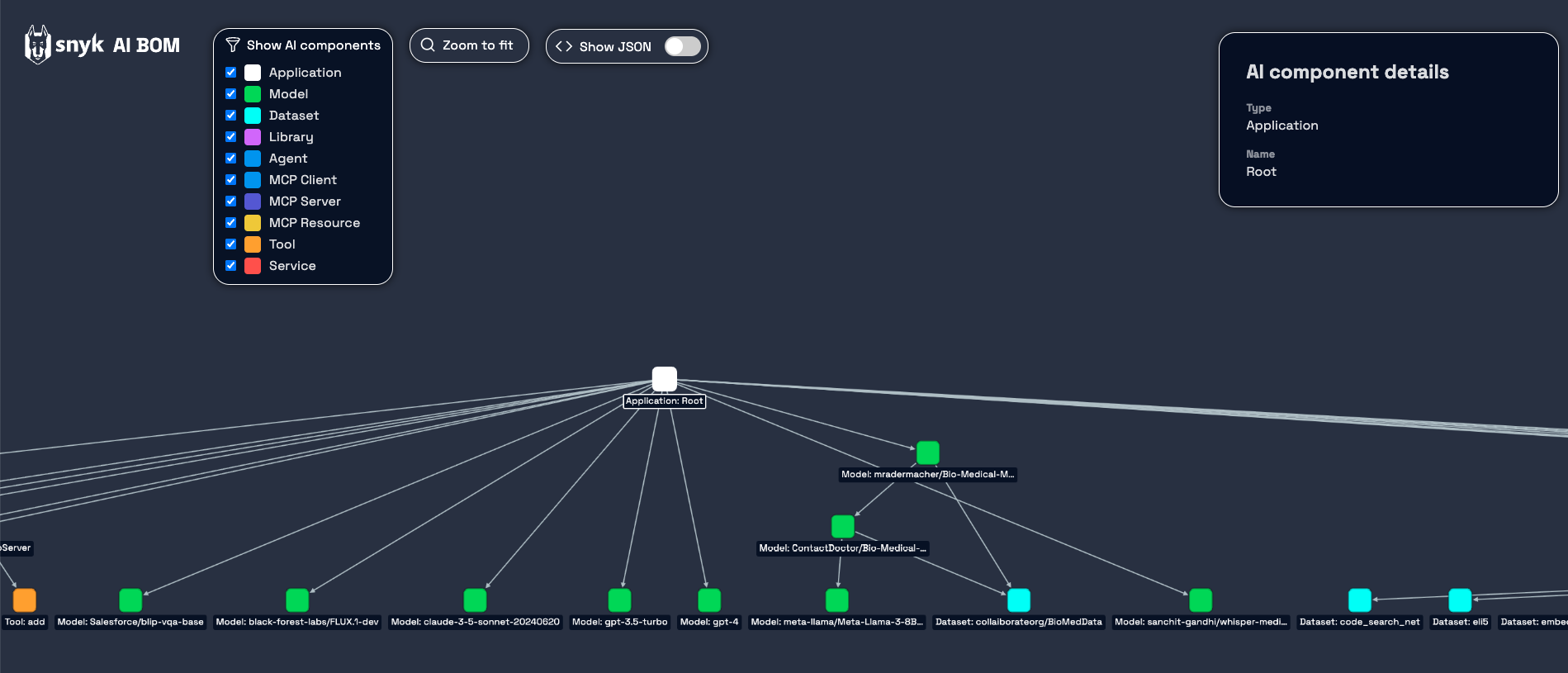Uncheck the Library checkbox
This screenshot has width=1568, height=673.
231,137
